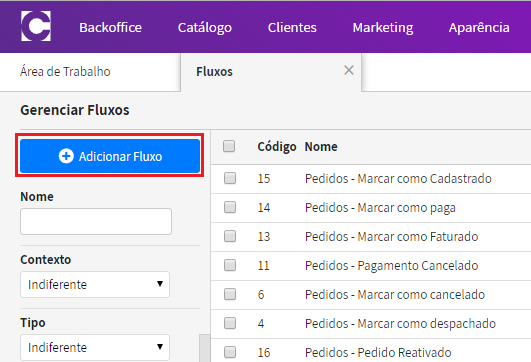Open the Marketing menu
The image size is (531, 362).
coord(383,27)
